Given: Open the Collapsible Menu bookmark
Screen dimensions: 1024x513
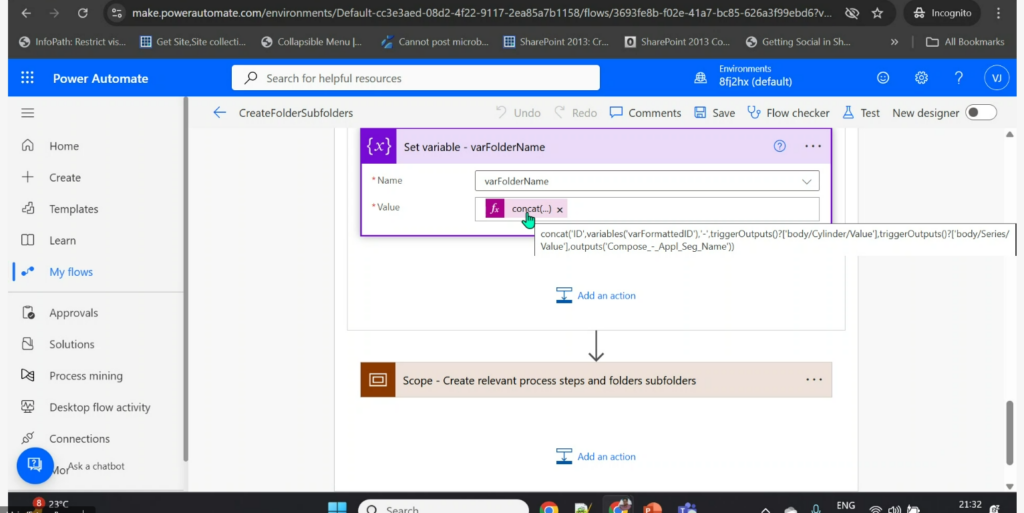Looking at the screenshot, I should pyautogui.click(x=312, y=42).
